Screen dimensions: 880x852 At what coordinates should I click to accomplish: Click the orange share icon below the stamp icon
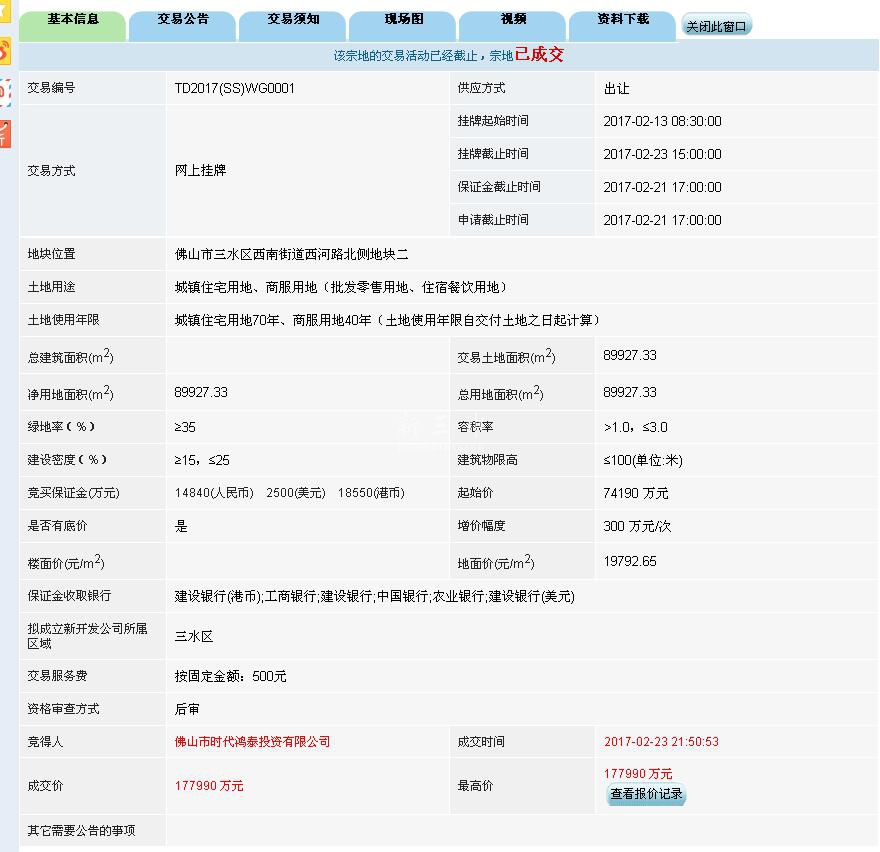[x=5, y=133]
